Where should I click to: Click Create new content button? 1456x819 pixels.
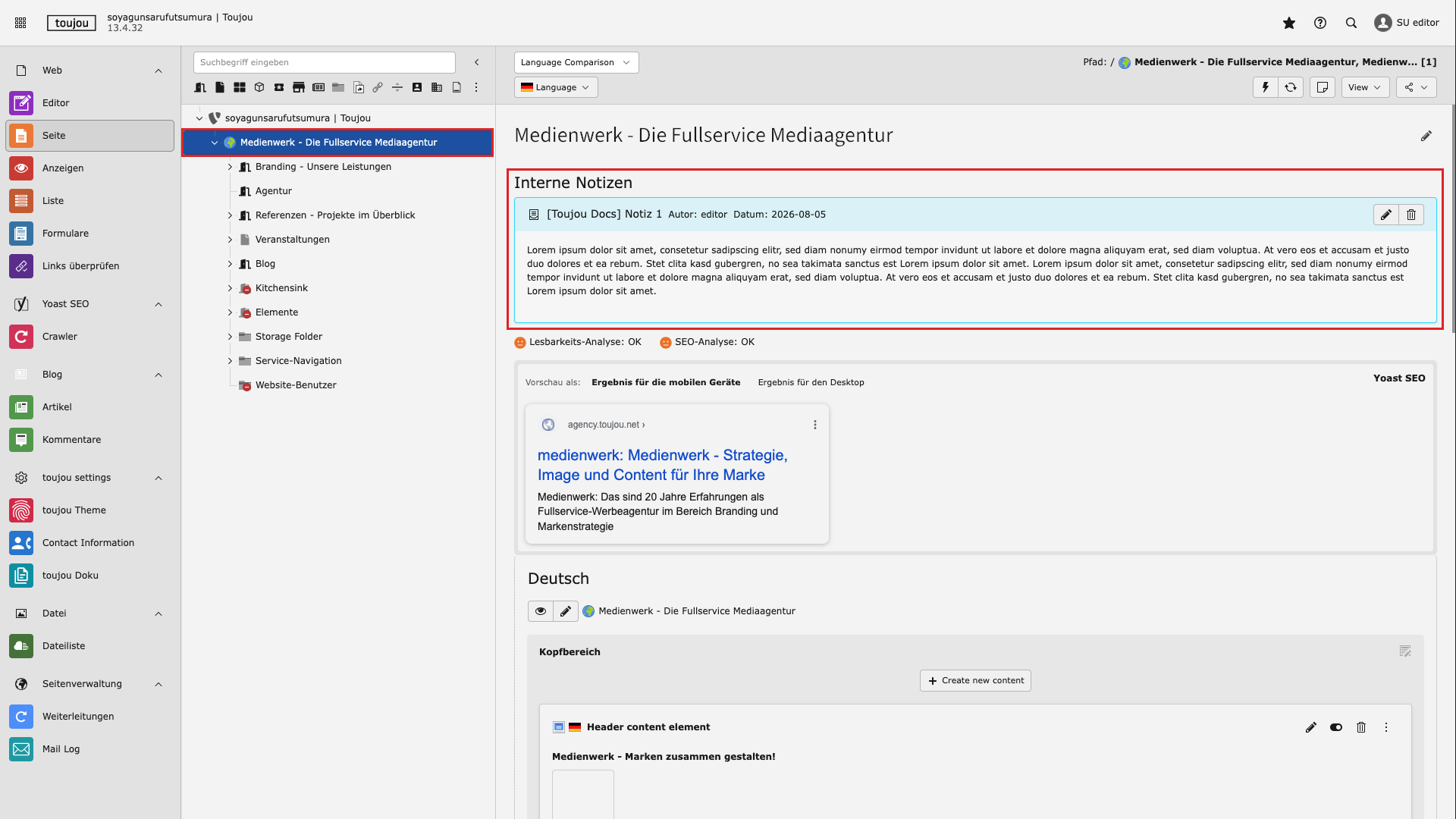tap(975, 681)
